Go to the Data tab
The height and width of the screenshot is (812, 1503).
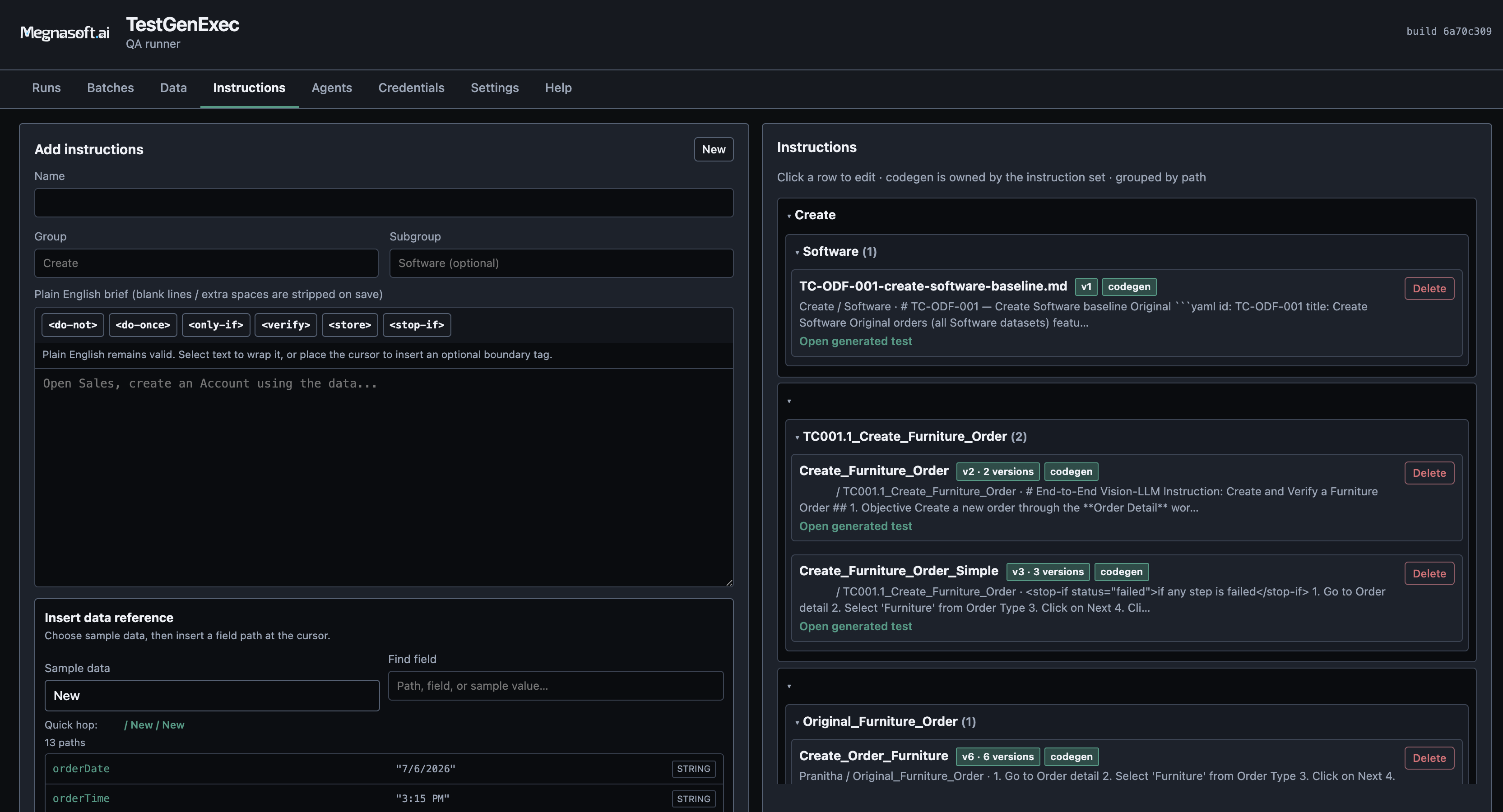173,88
